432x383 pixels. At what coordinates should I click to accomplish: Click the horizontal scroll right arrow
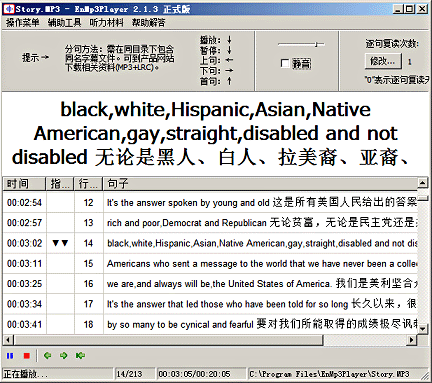point(412,340)
